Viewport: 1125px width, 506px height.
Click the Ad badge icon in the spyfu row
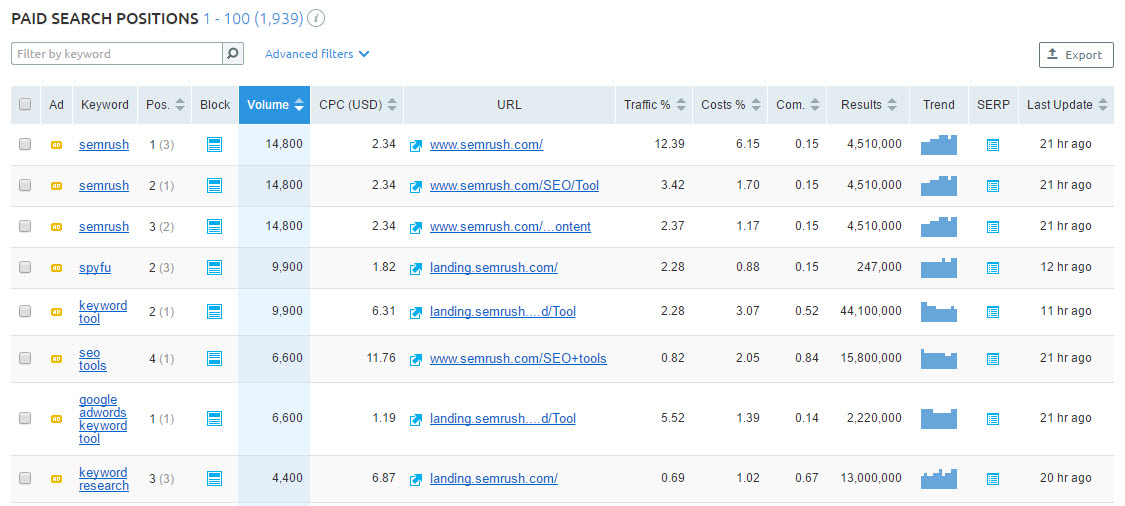[56, 268]
